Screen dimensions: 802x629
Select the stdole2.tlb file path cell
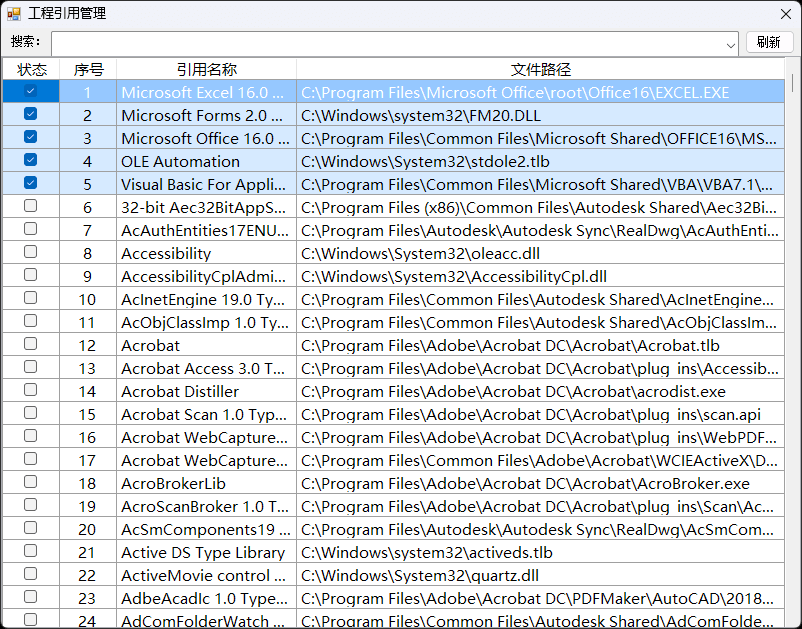pos(541,161)
